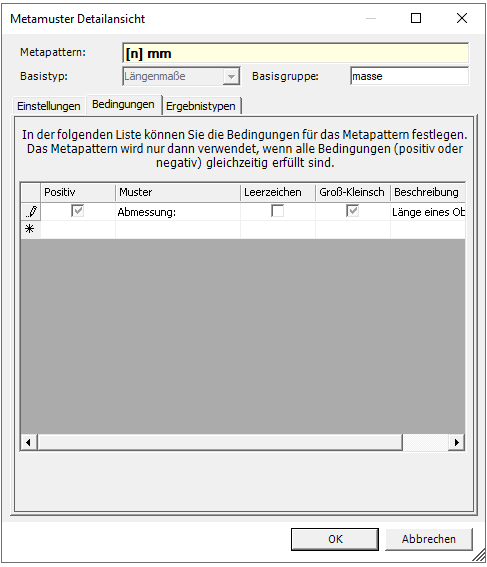487x567 pixels.
Task: Close the Metamuster Detailansicht dialog
Action: click(462, 18)
